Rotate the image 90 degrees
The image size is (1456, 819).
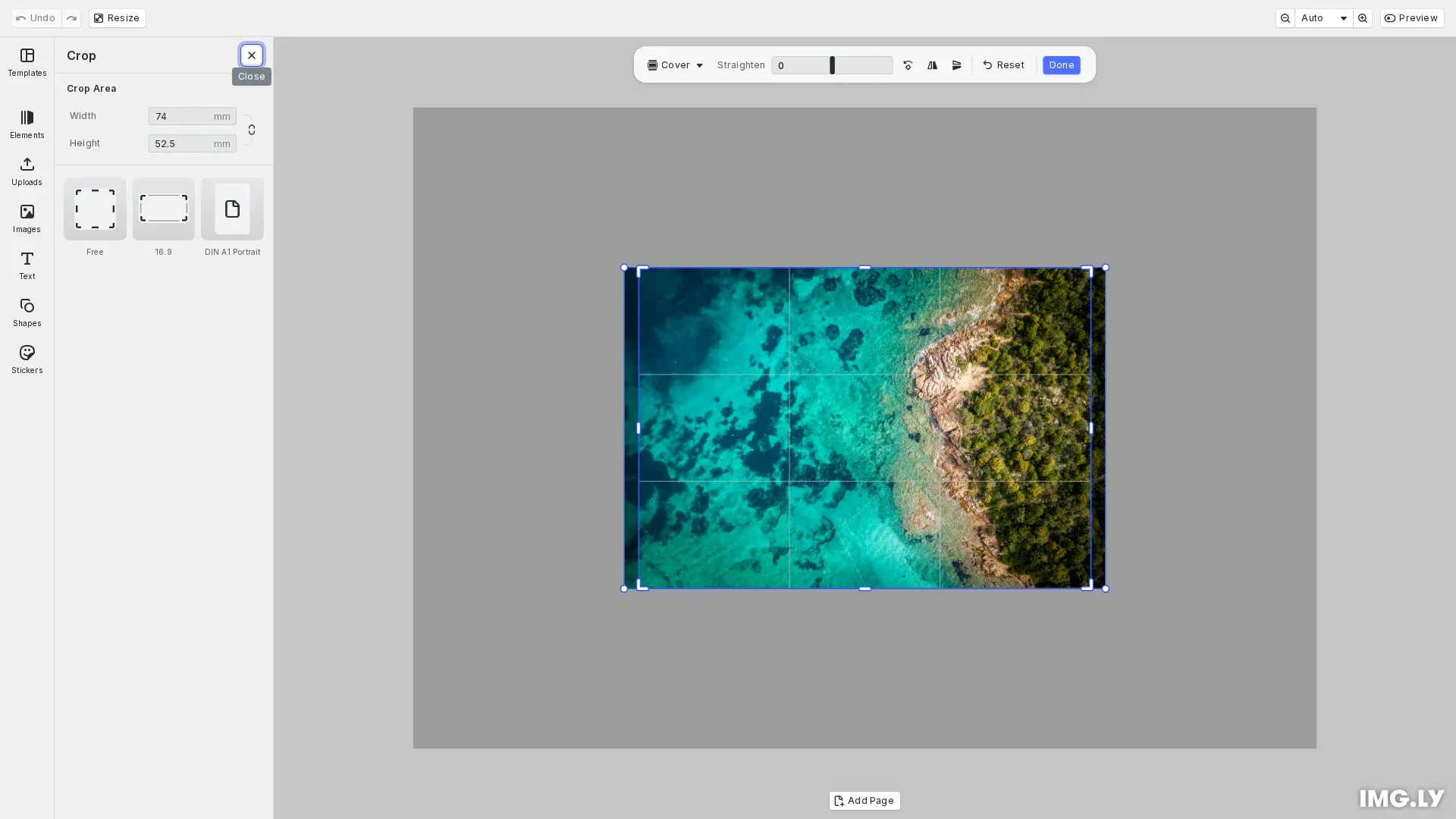coord(908,65)
